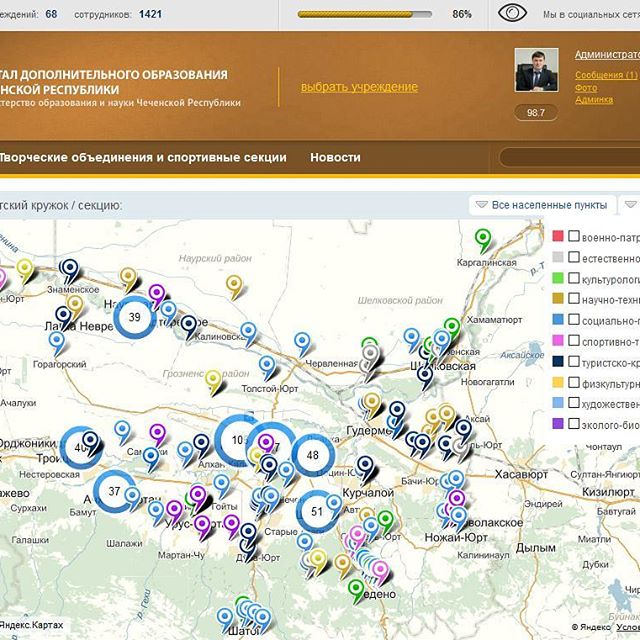Viewport: 640px width, 640px height.
Task: Expand the 'Все населенные пункты' dropdown
Action: pyautogui.click(x=541, y=205)
